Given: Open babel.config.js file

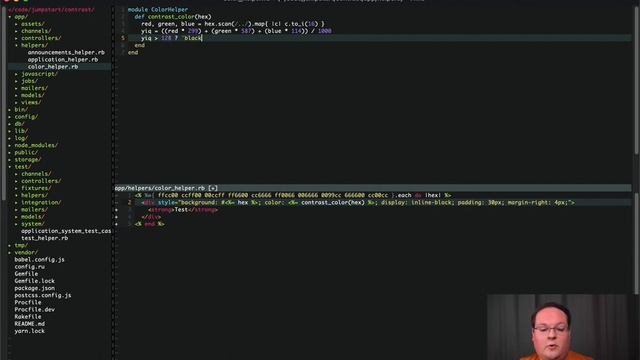Looking at the screenshot, I should [39, 260].
